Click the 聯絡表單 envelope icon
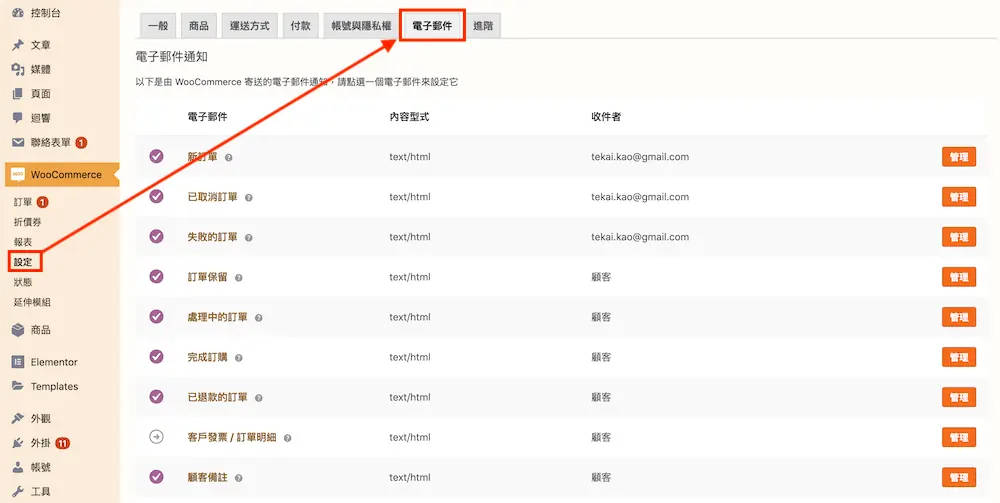 [x=18, y=142]
